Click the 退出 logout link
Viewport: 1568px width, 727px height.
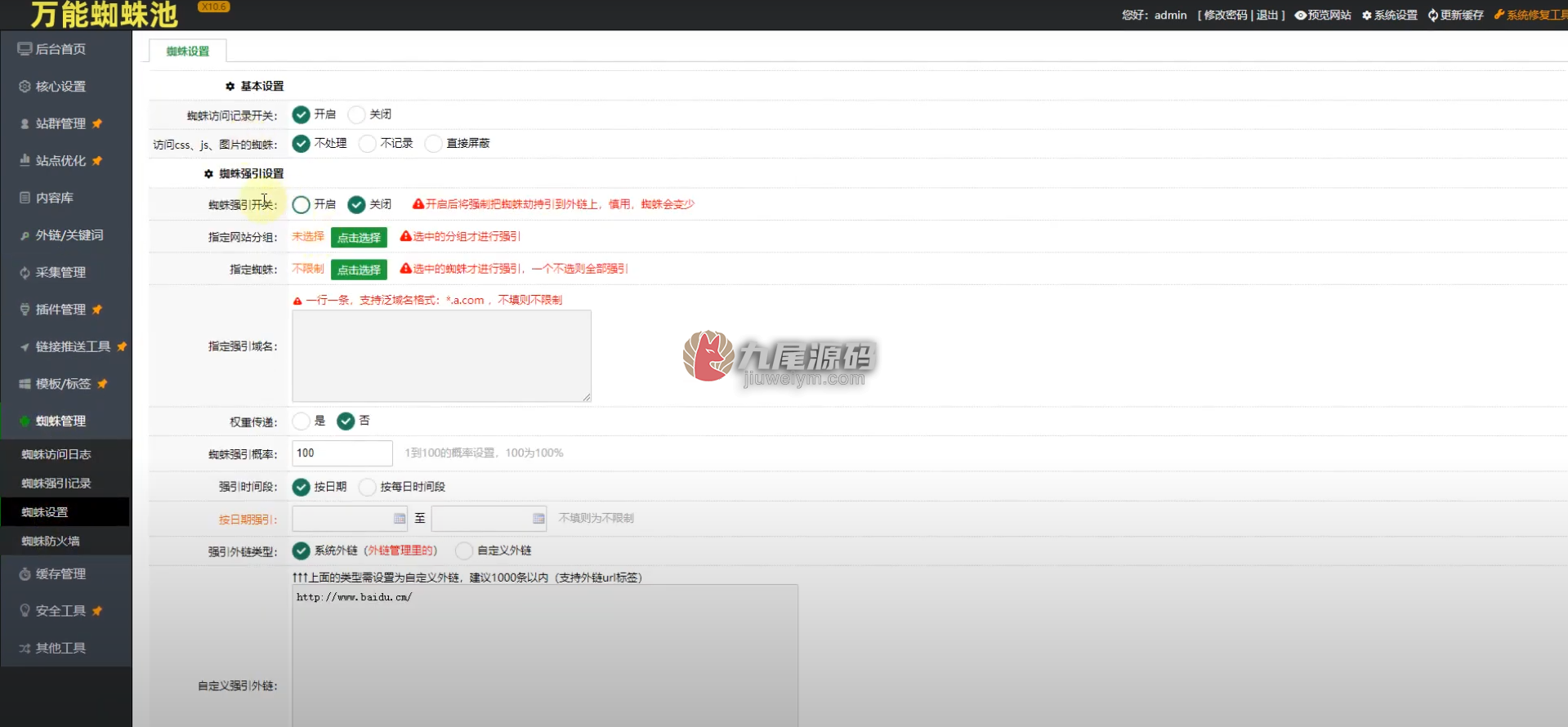(1266, 16)
